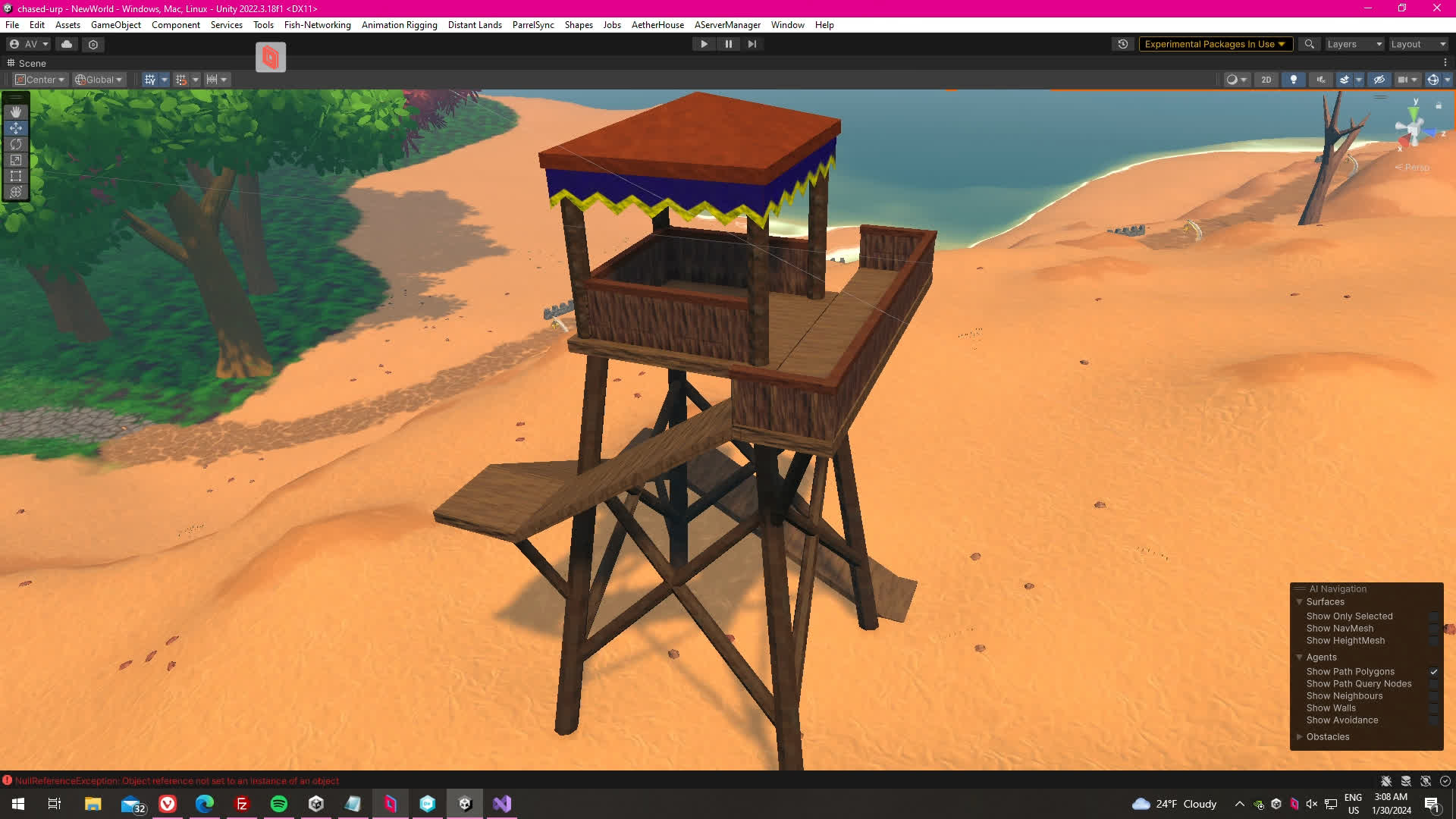Image resolution: width=1456 pixels, height=819 pixels.
Task: Open the Layers dropdown
Action: coord(1354,44)
